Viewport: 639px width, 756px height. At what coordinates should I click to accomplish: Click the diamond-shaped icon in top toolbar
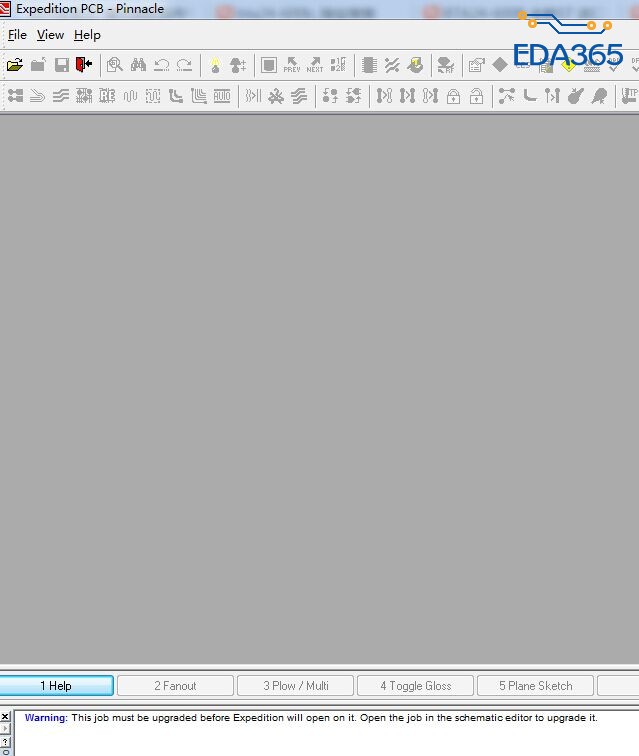click(500, 65)
